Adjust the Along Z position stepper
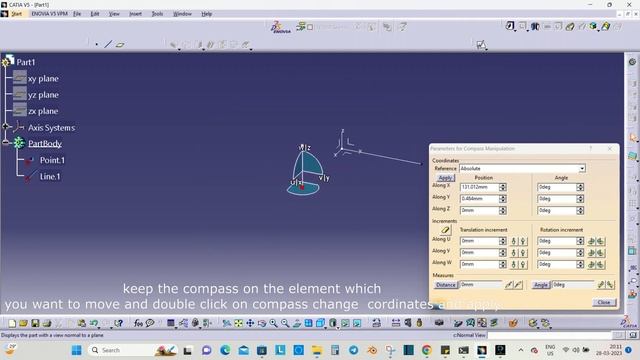640x360 pixels. tap(503, 210)
